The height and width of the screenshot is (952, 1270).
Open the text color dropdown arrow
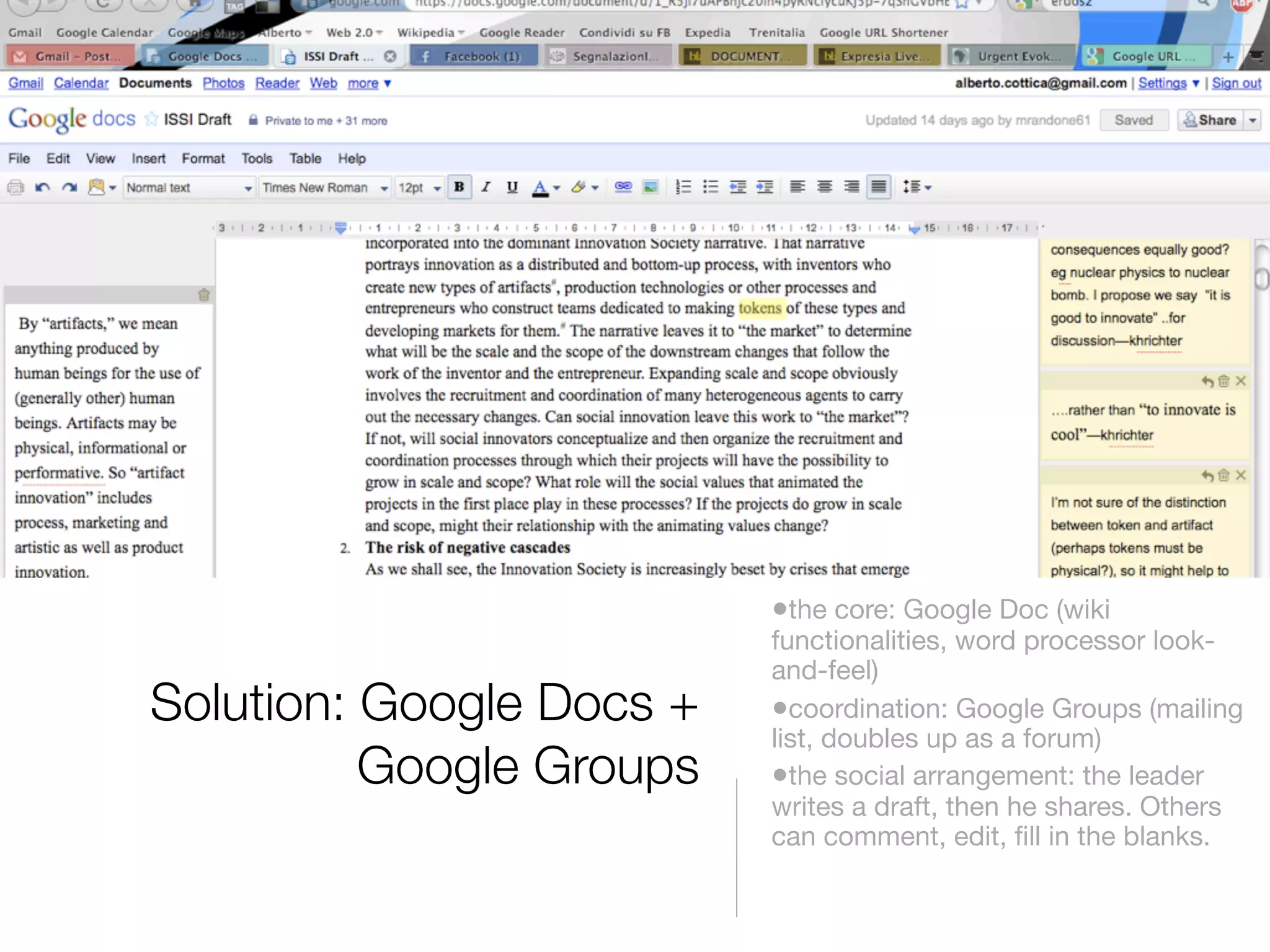pyautogui.click(x=557, y=187)
